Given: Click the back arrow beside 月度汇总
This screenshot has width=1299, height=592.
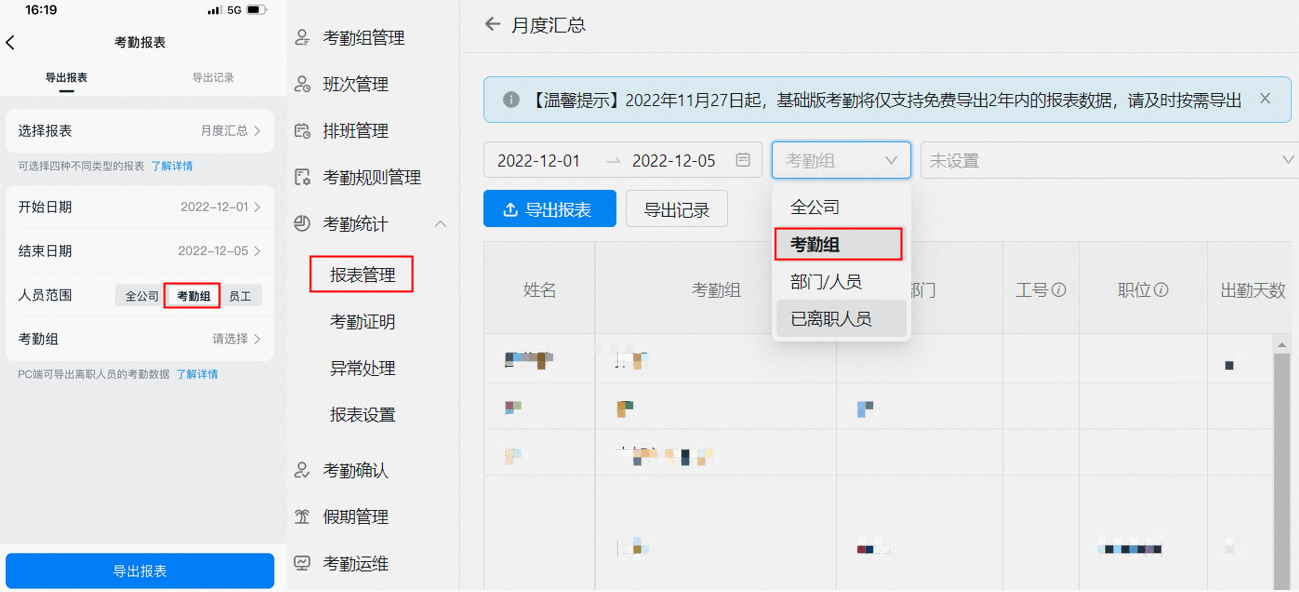Looking at the screenshot, I should 492,24.
